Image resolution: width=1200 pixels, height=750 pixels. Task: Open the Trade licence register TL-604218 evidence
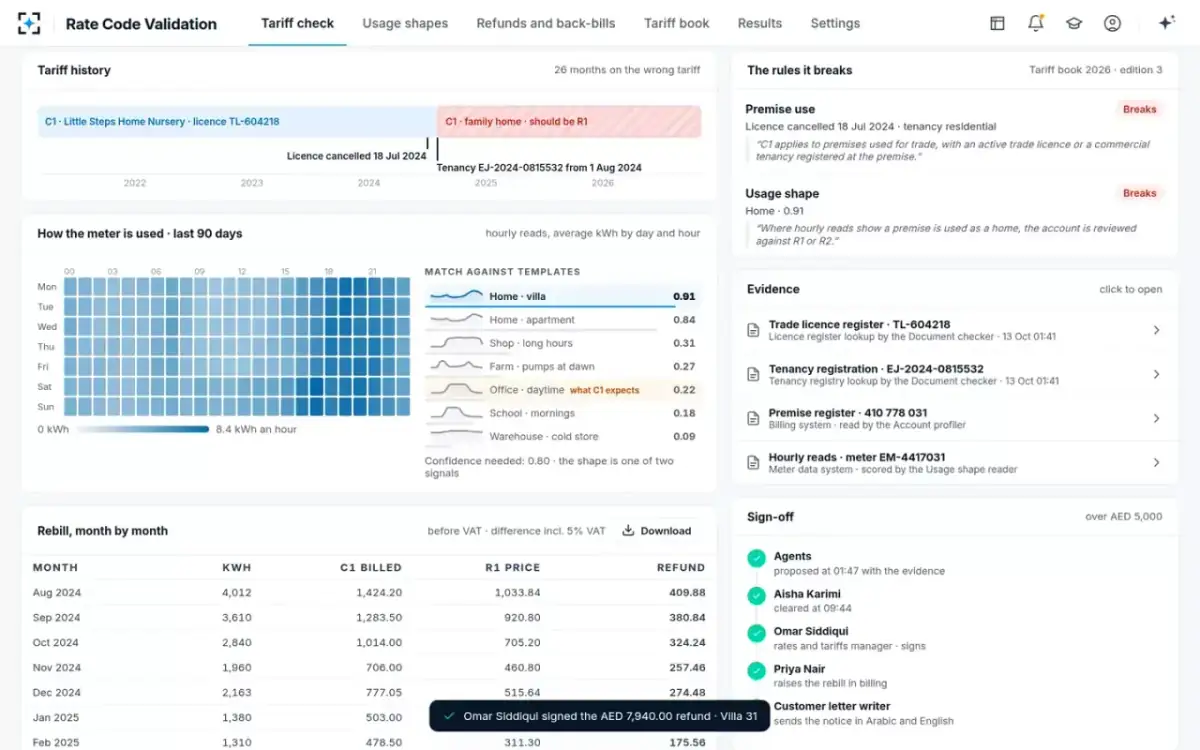tap(954, 330)
